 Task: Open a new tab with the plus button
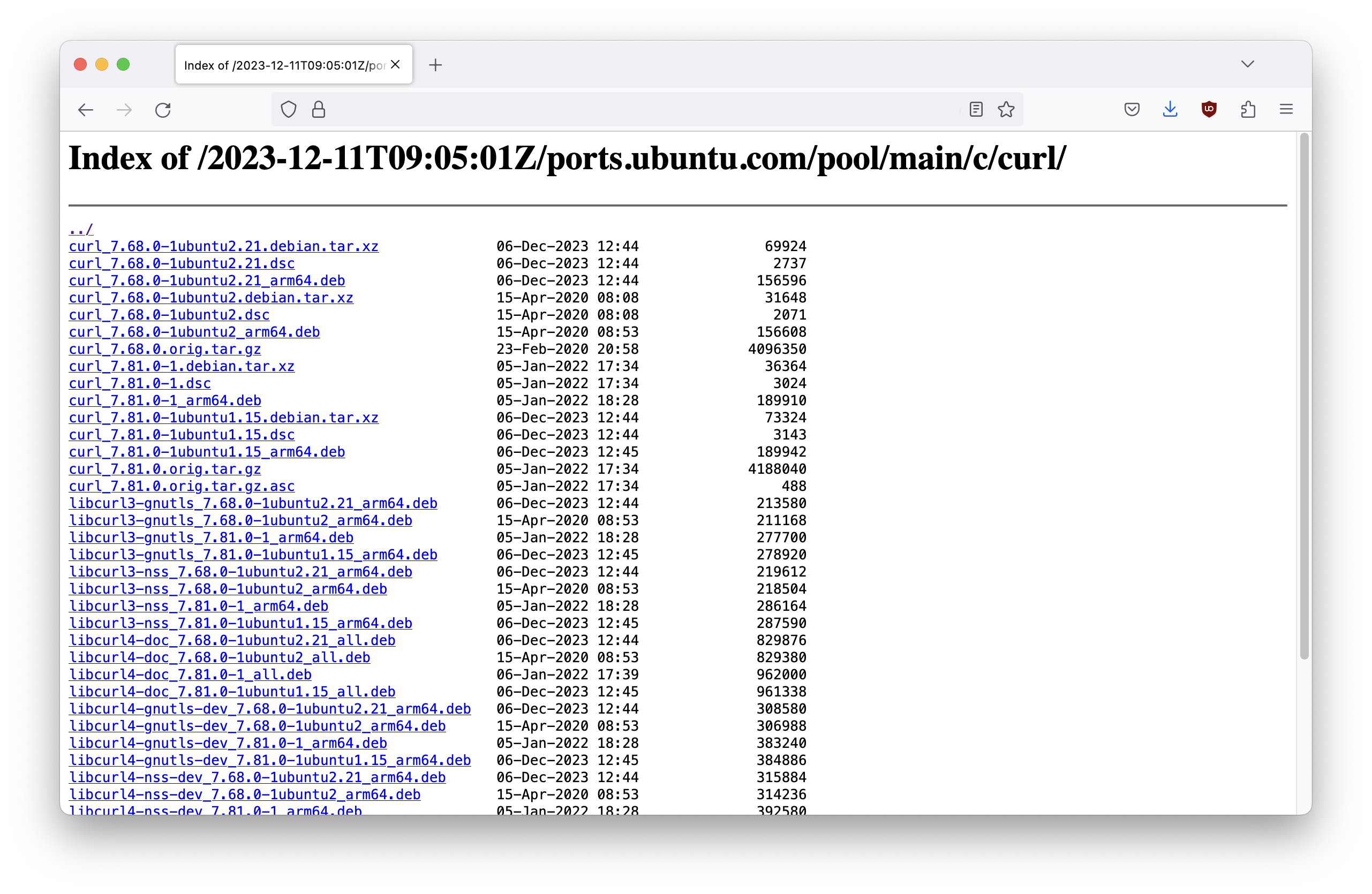point(435,65)
